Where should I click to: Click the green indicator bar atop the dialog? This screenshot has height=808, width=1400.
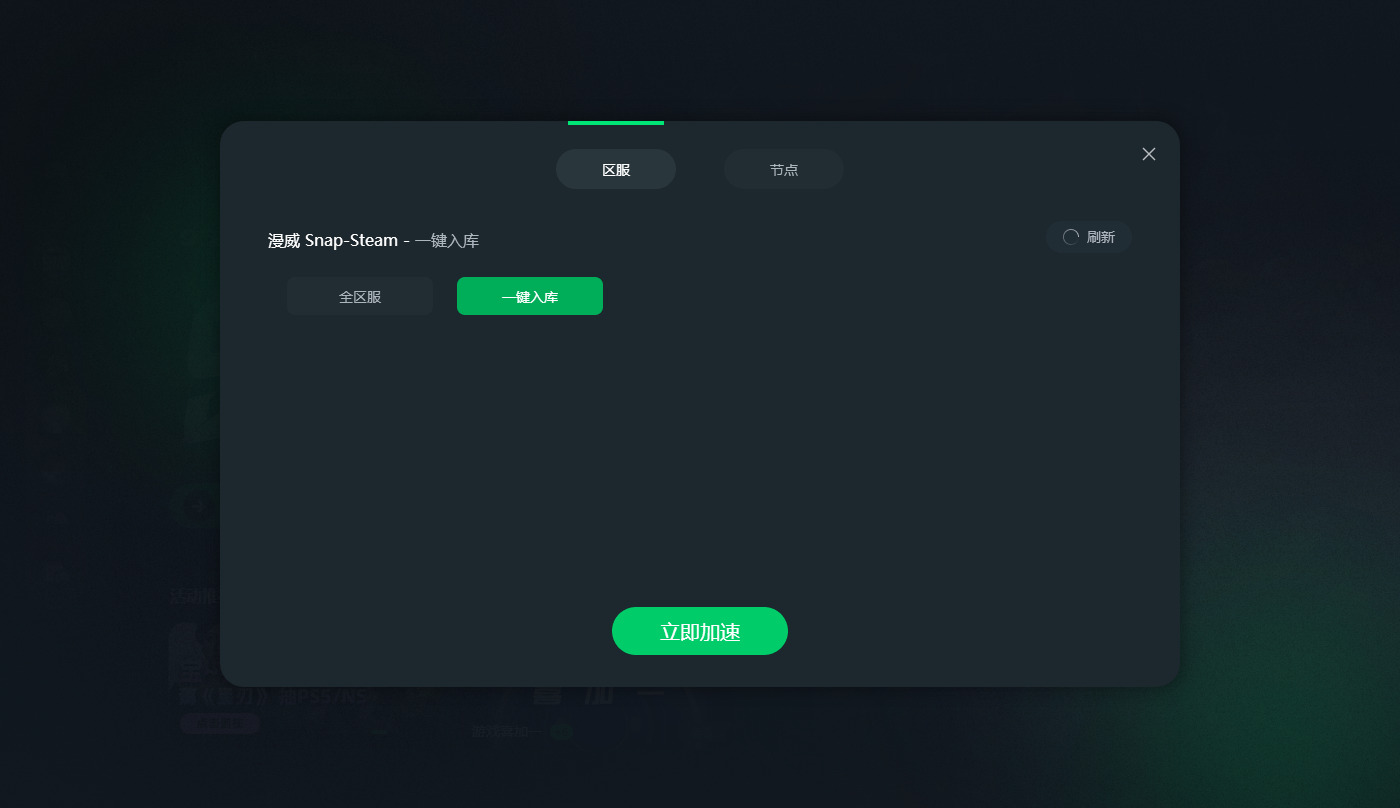tap(616, 123)
